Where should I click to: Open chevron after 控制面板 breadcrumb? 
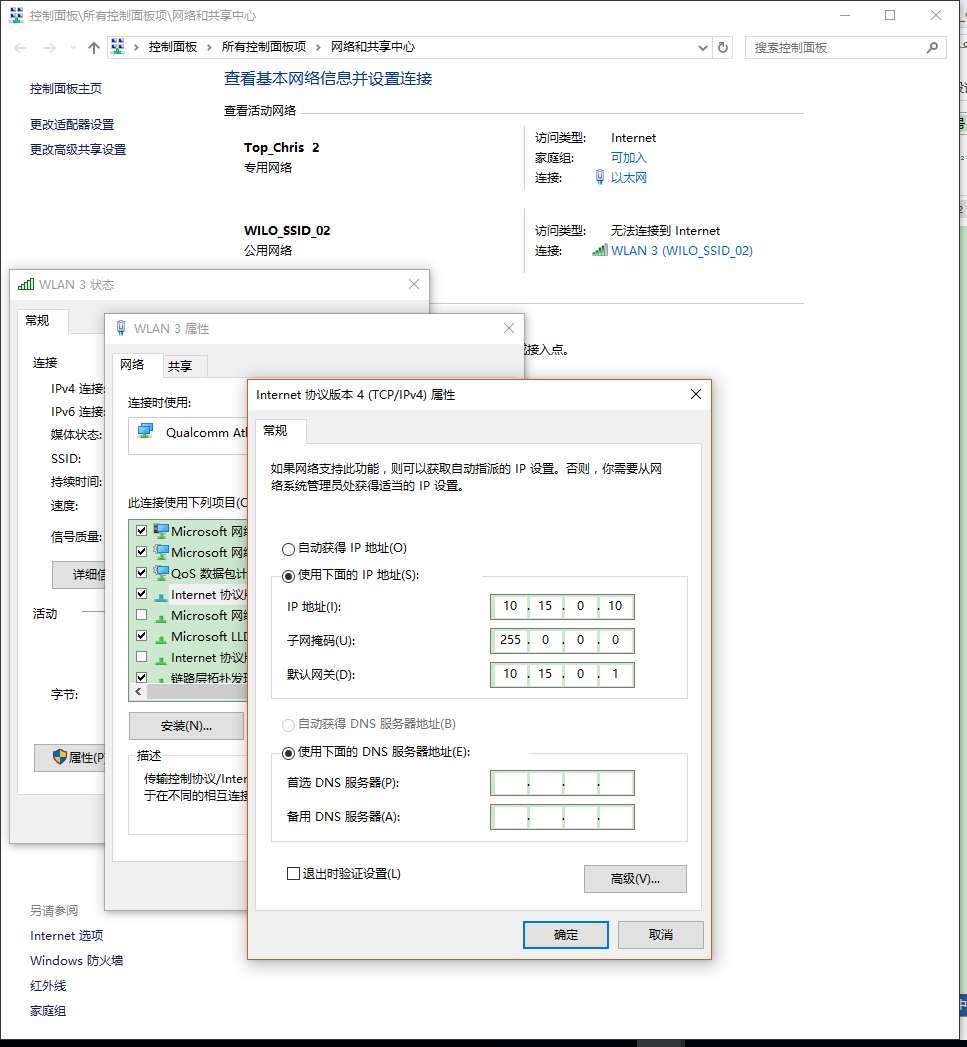tap(209, 47)
